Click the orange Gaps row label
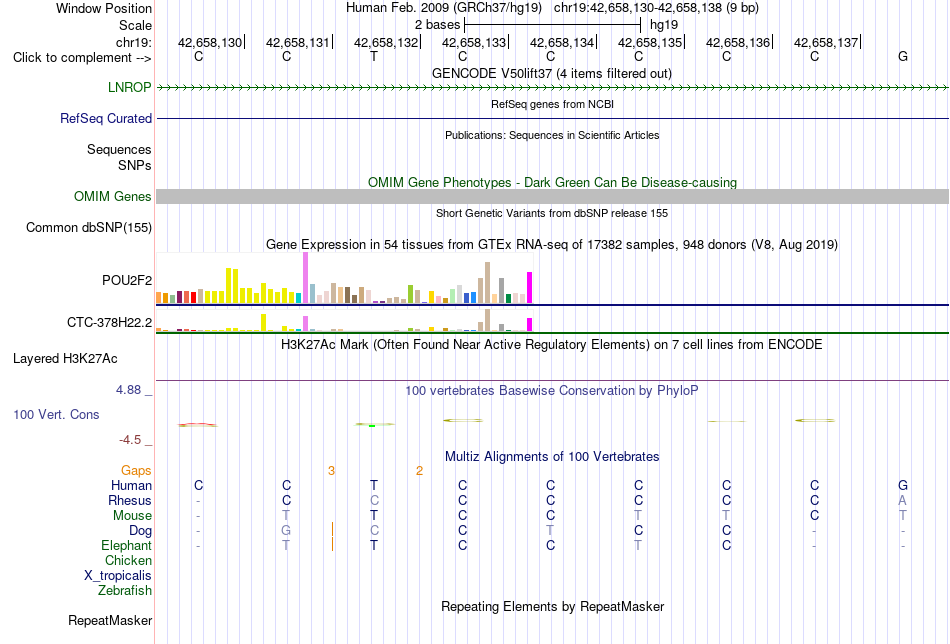This screenshot has width=950, height=644. tap(136, 471)
